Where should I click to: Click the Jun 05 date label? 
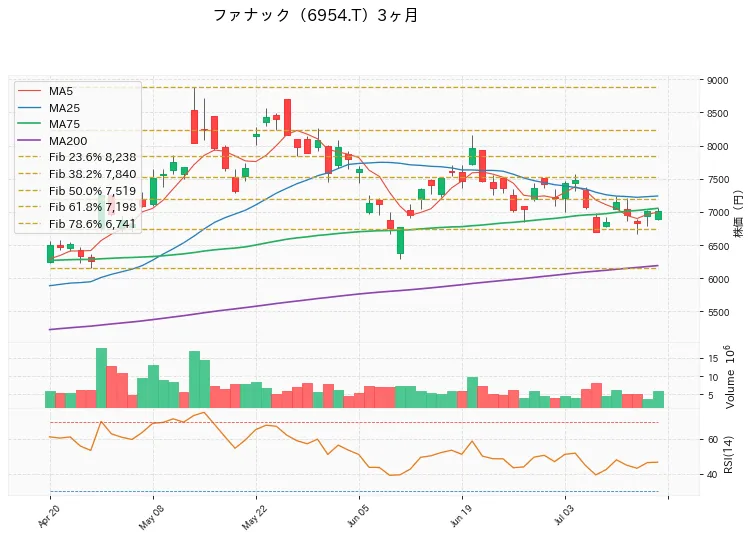click(357, 516)
